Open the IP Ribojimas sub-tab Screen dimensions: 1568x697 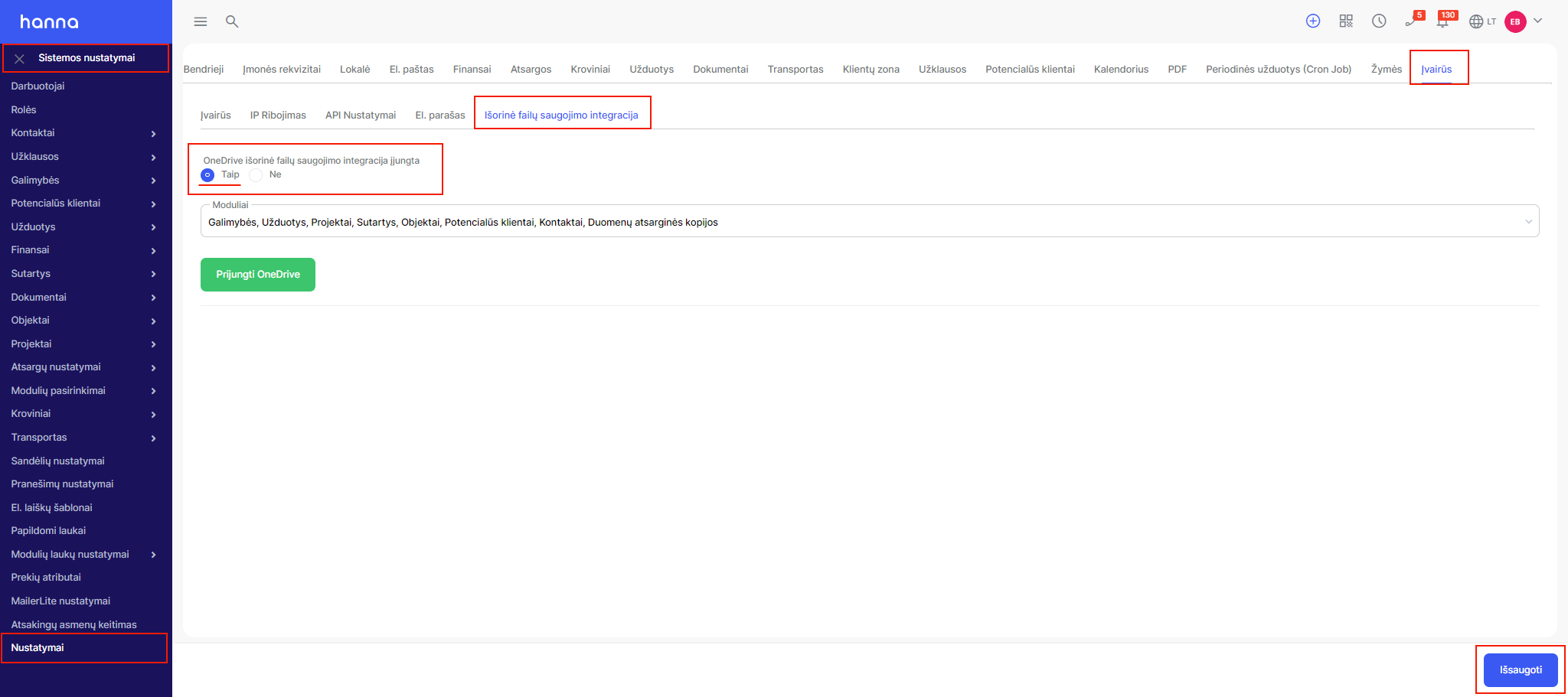click(x=278, y=115)
